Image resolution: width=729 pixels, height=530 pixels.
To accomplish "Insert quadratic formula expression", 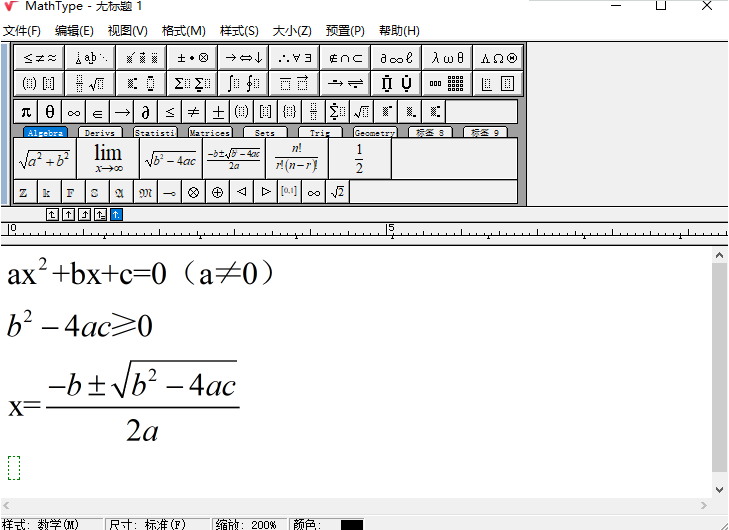I will point(234,159).
